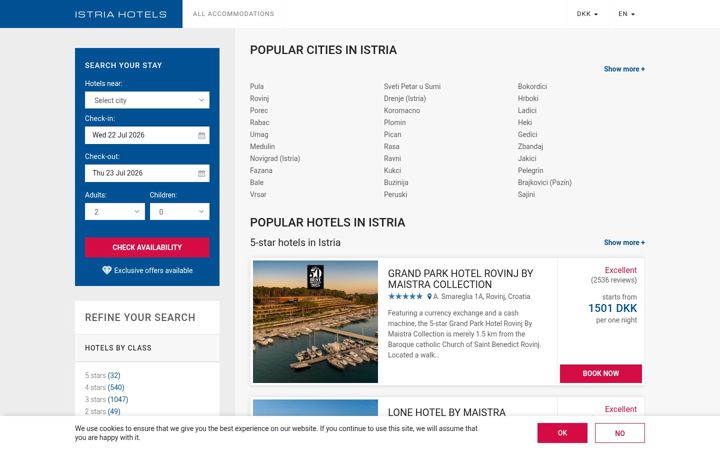Viewport: 720px width, 450px height.
Task: Open Koromacno city link
Action: point(402,110)
